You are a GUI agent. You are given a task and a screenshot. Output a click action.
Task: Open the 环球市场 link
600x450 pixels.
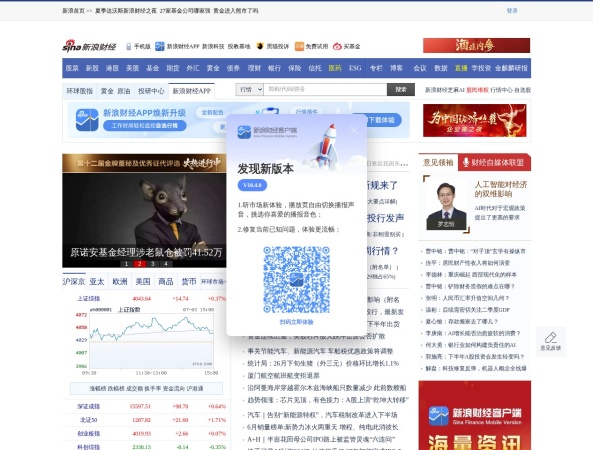tap(213, 282)
